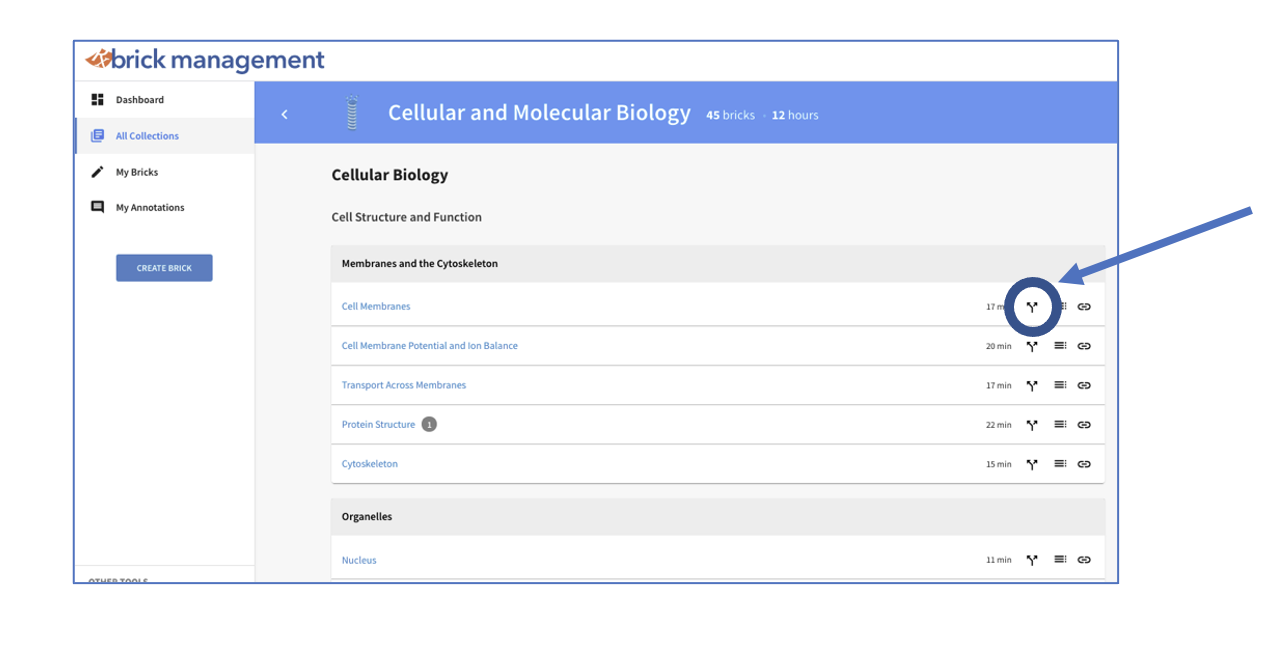
Task: Click the link icon in Cytoskeleton row
Action: 1084,464
